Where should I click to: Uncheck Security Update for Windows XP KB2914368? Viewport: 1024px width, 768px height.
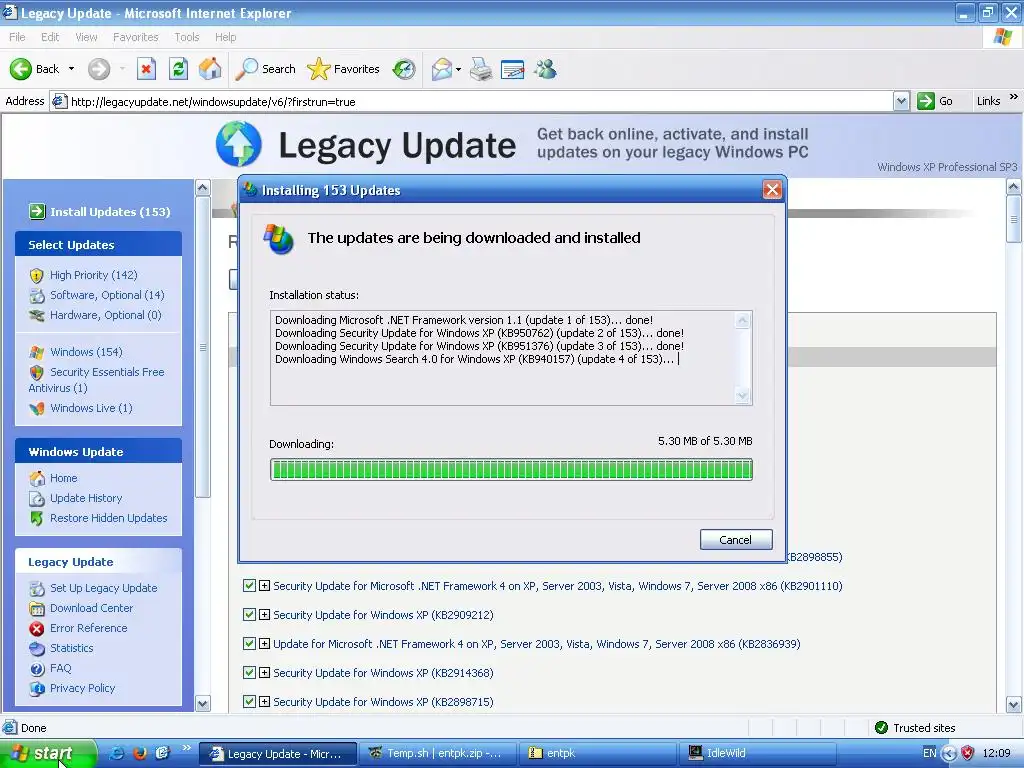[249, 673]
